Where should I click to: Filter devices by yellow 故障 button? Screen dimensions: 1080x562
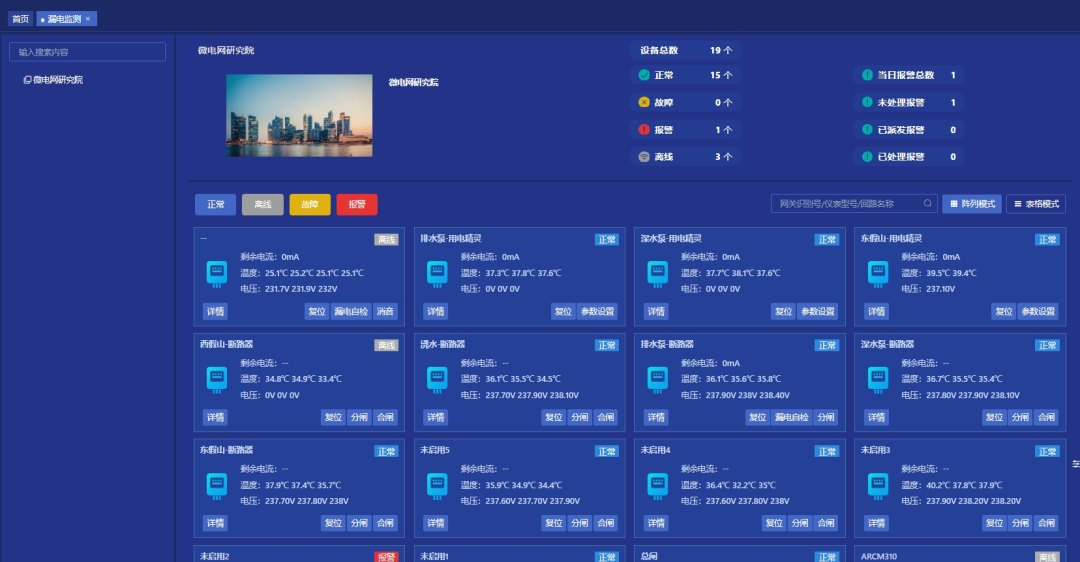pos(310,205)
